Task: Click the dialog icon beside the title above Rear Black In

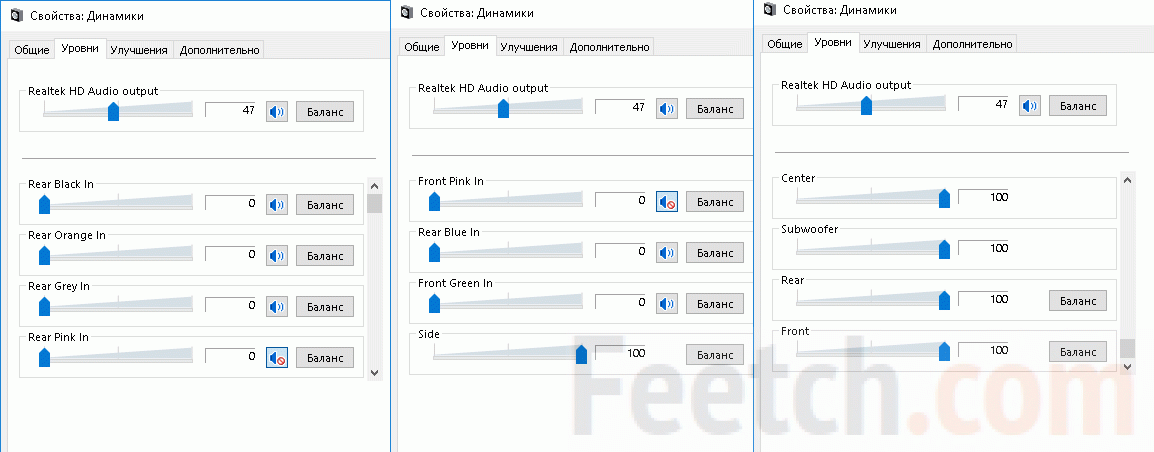Action: (x=16, y=16)
